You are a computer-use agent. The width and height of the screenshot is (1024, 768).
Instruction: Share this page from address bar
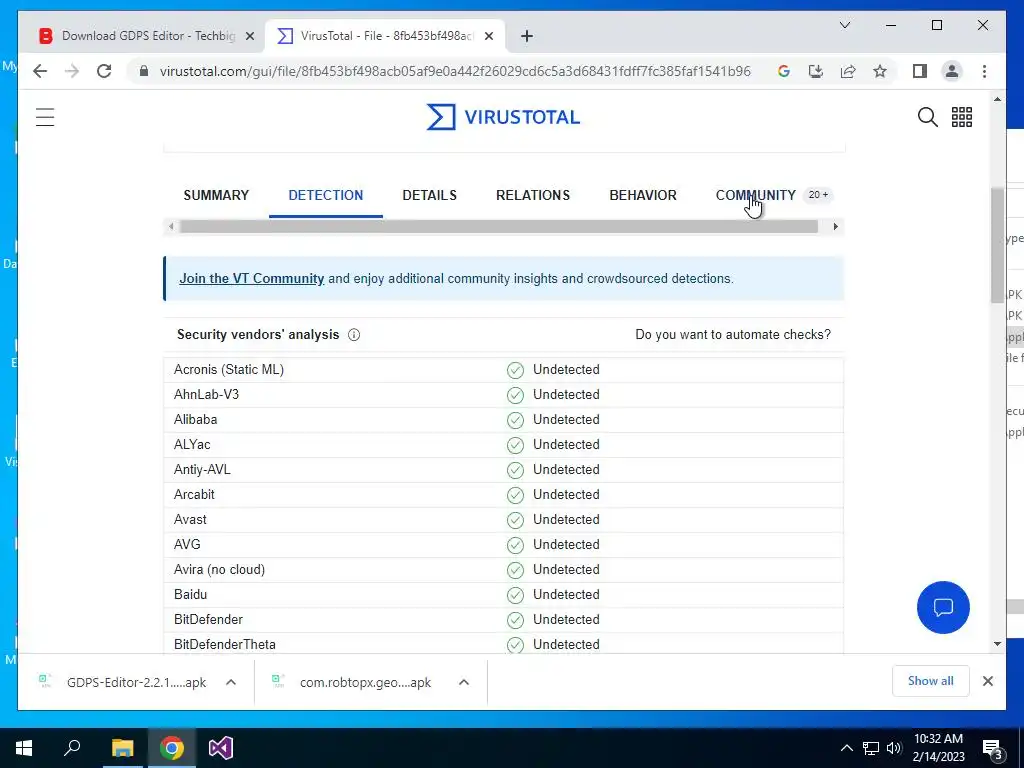(848, 71)
